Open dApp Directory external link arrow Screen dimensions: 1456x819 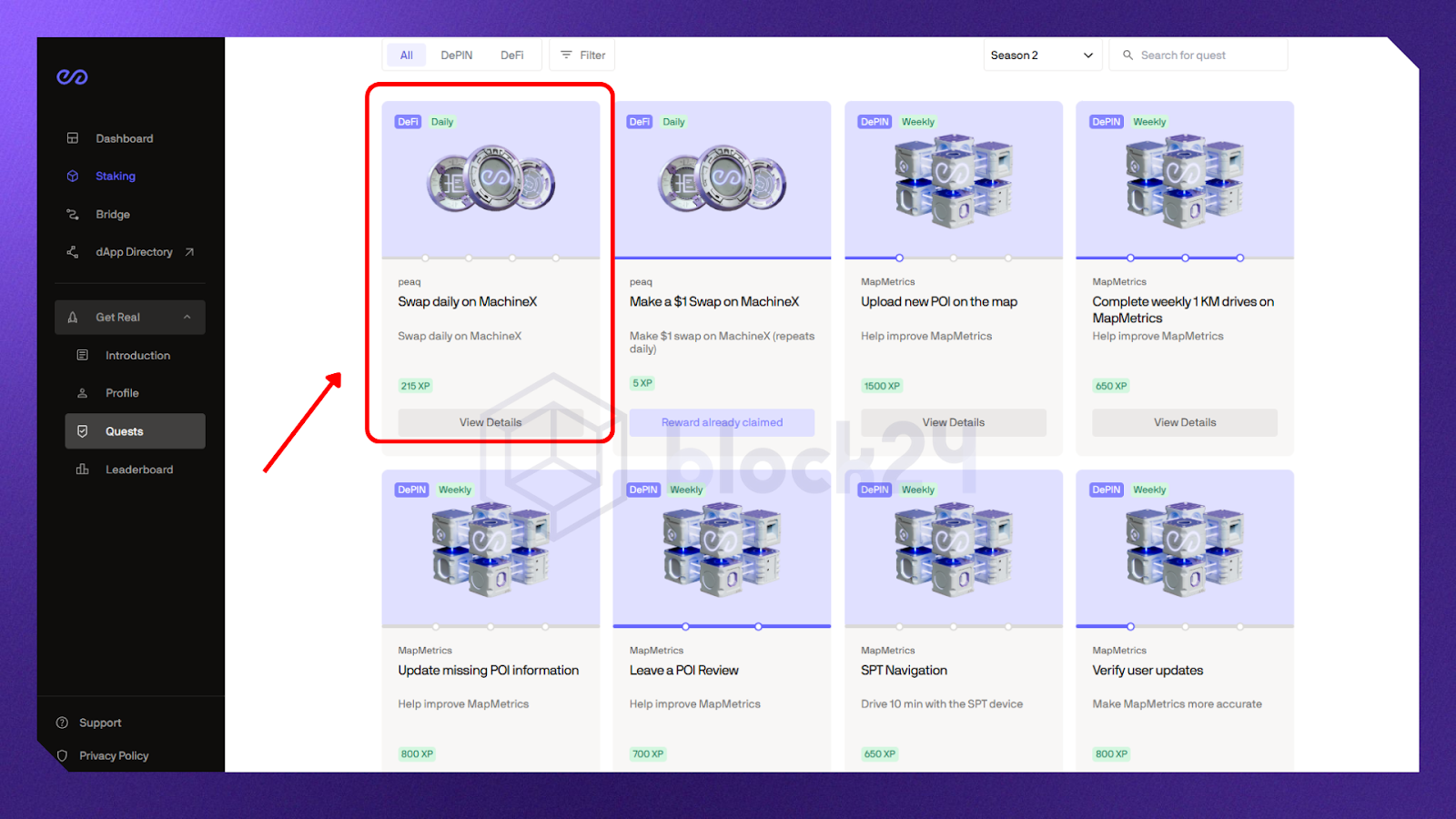coord(189,252)
